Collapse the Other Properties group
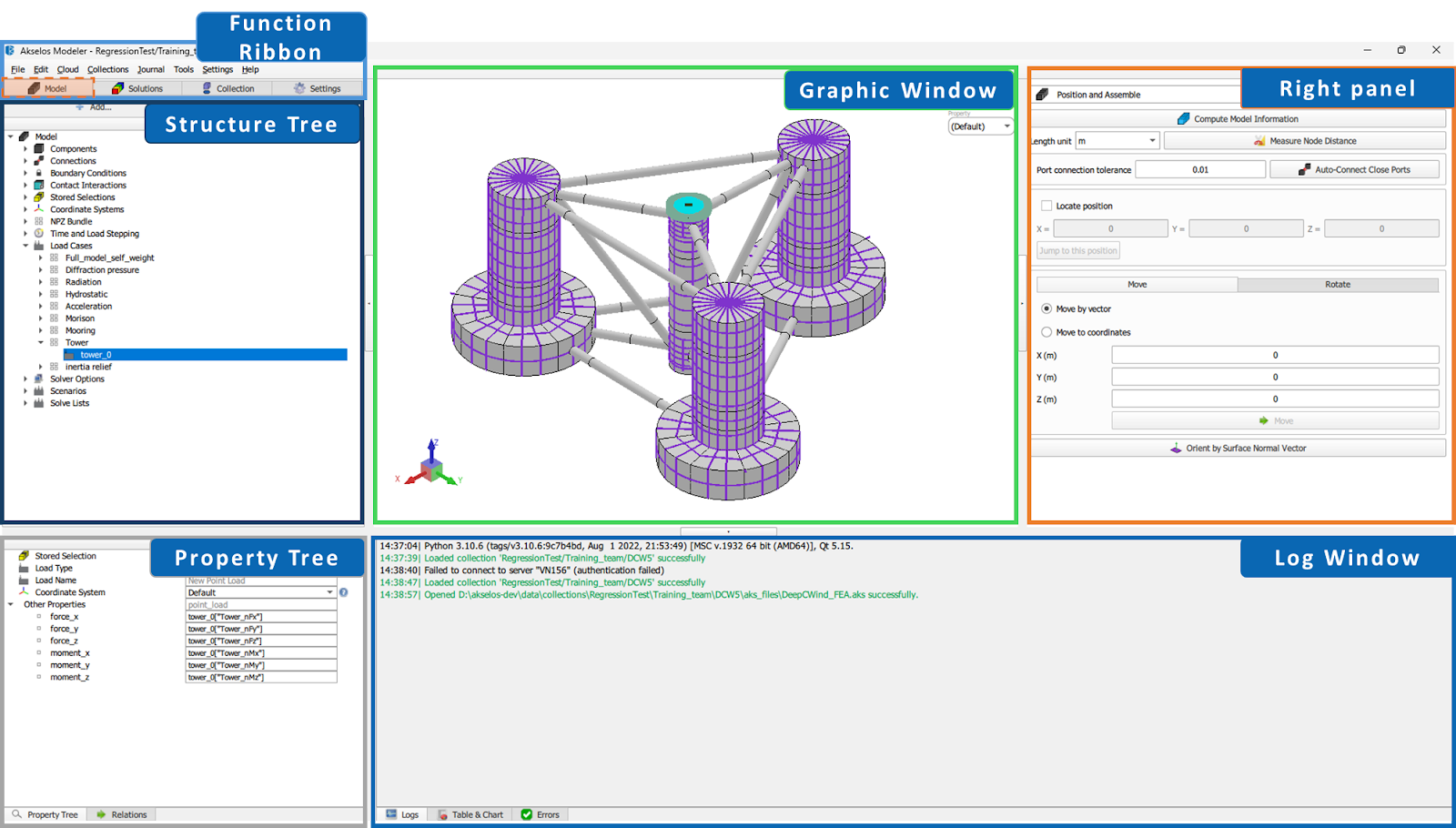The width and height of the screenshot is (1456, 828). (11, 604)
